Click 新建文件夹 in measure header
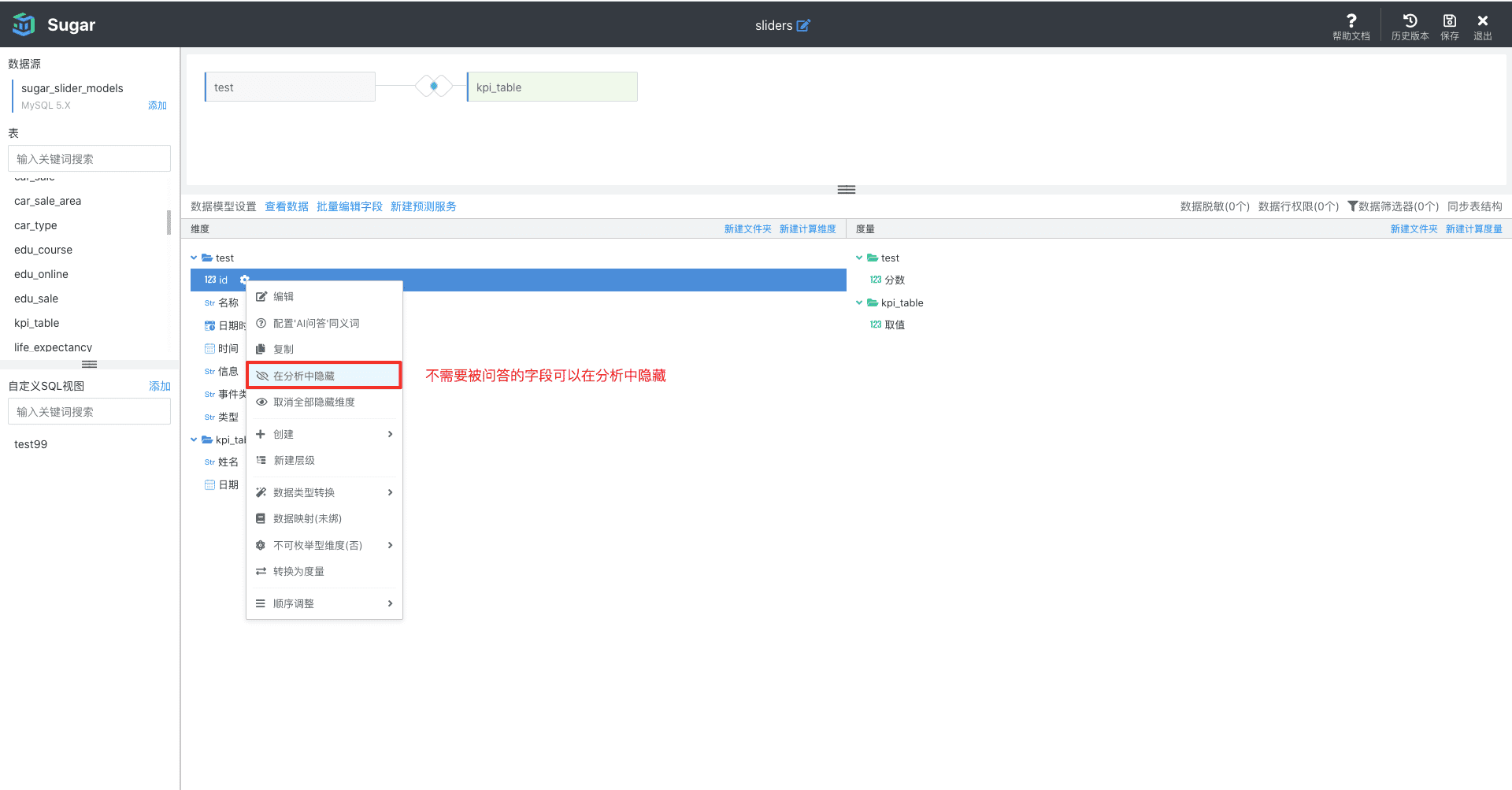 coord(1414,229)
